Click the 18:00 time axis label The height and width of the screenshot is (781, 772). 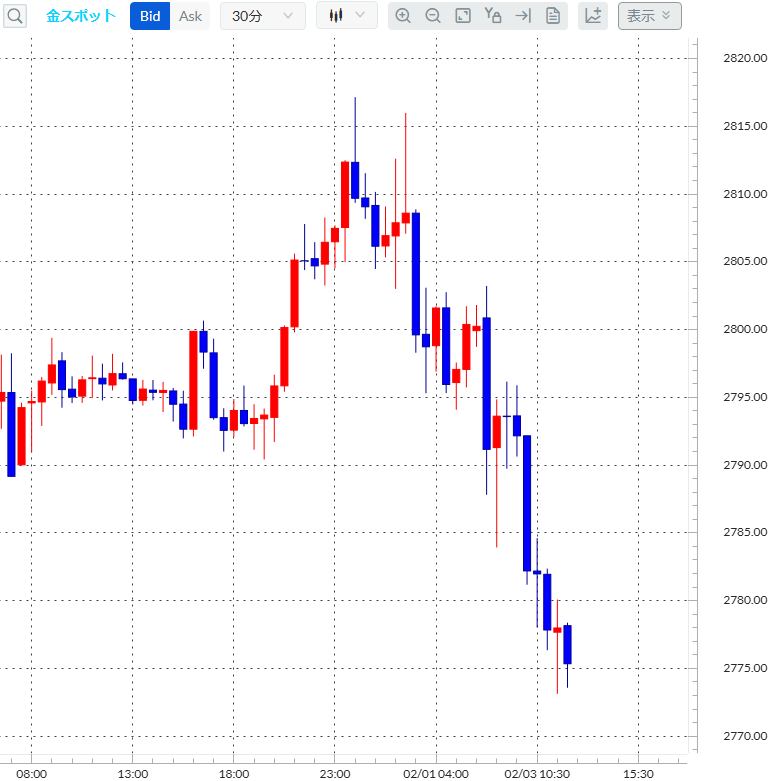coord(234,774)
